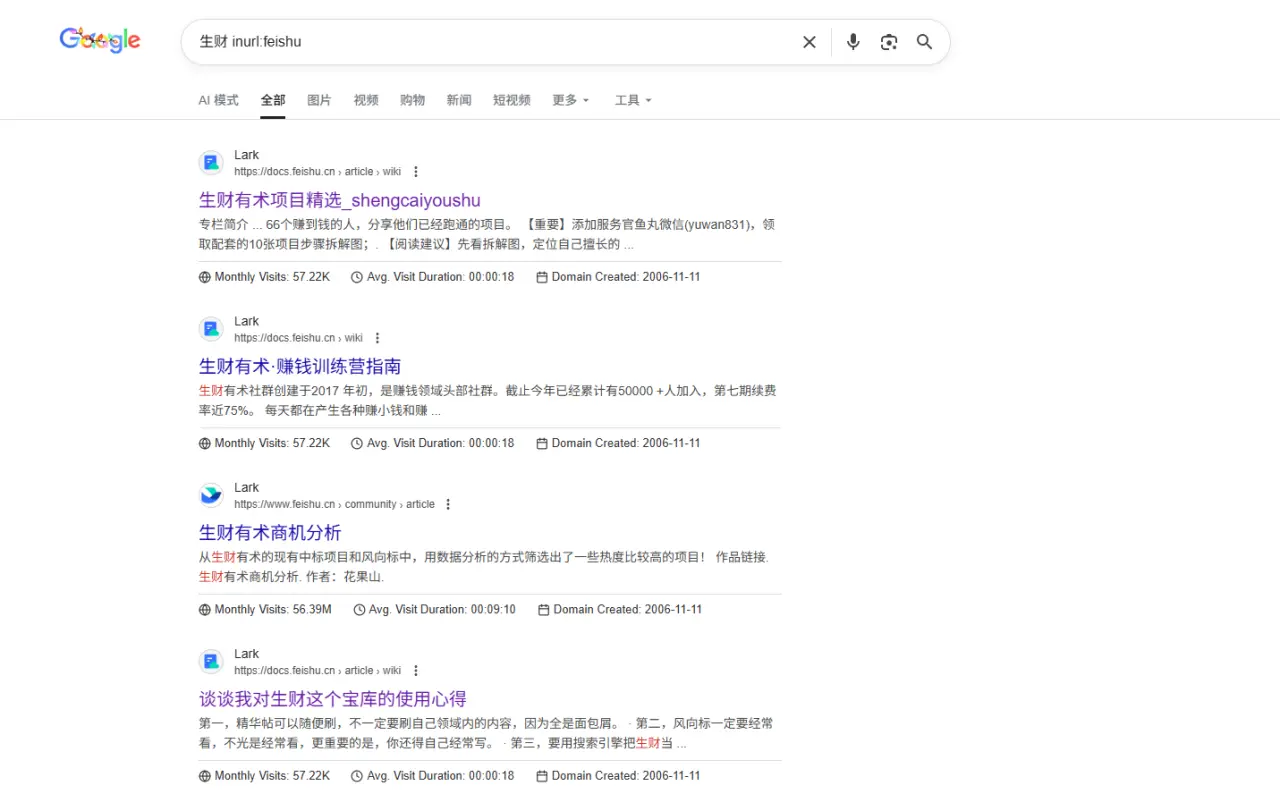Open the 购物 tab
The height and width of the screenshot is (794, 1280).
pos(412,100)
